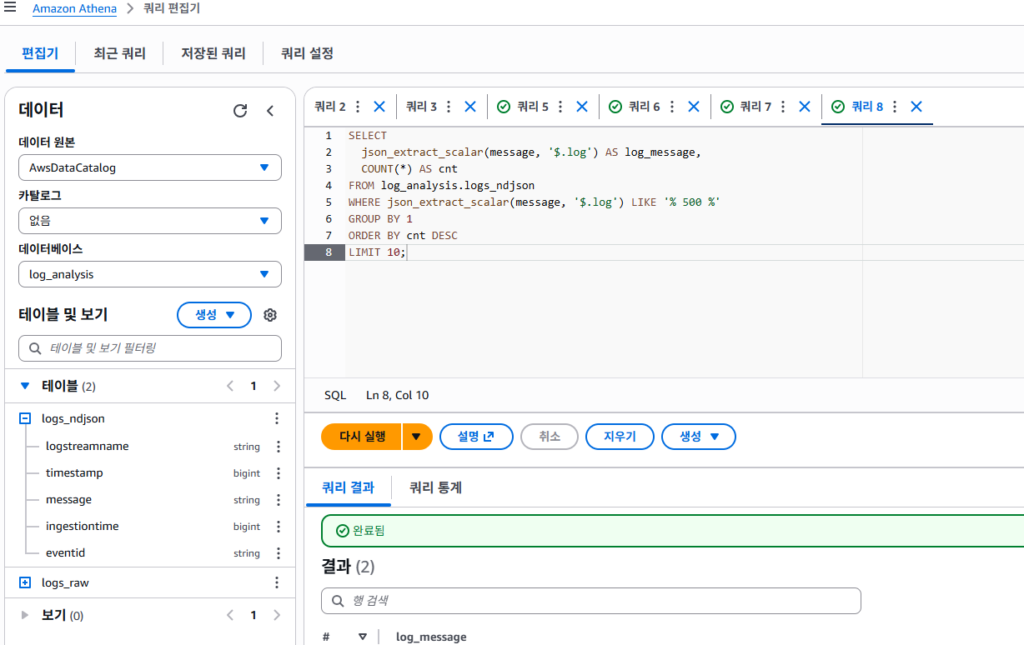
Task: Collapse the logs_ndjson table tree
Action: [x=25, y=420]
